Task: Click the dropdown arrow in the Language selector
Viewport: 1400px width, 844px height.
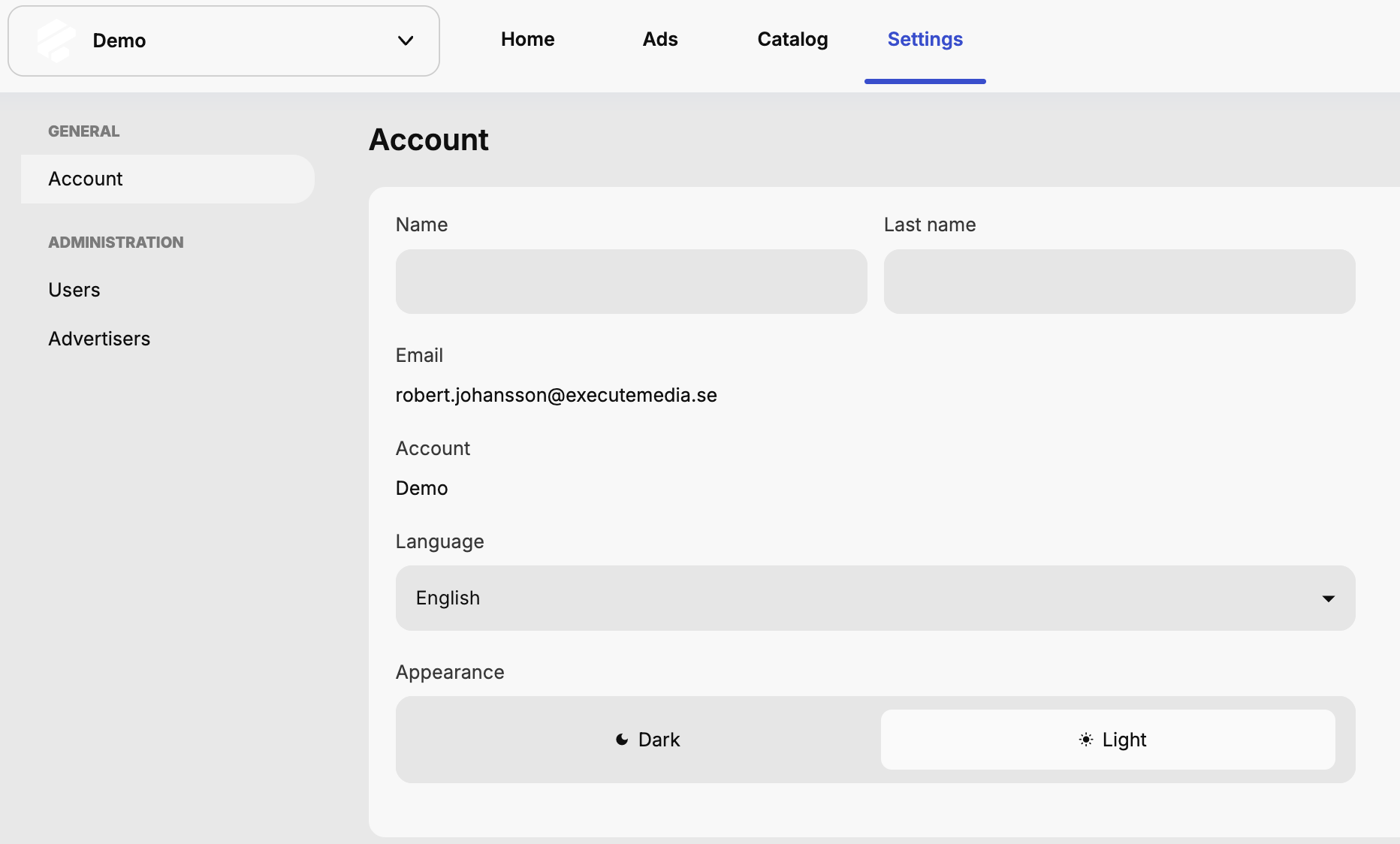Action: click(1329, 598)
